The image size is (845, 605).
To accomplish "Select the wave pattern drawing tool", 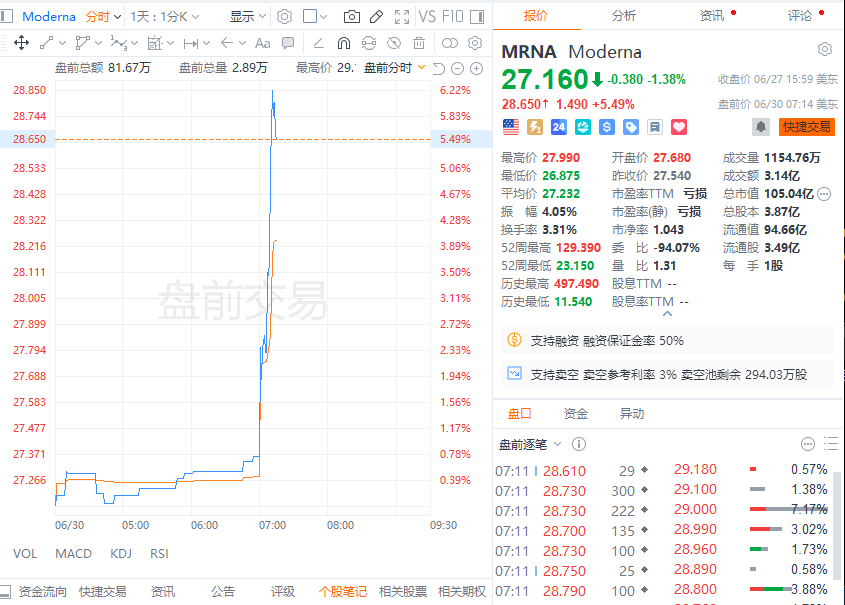I will [x=119, y=43].
